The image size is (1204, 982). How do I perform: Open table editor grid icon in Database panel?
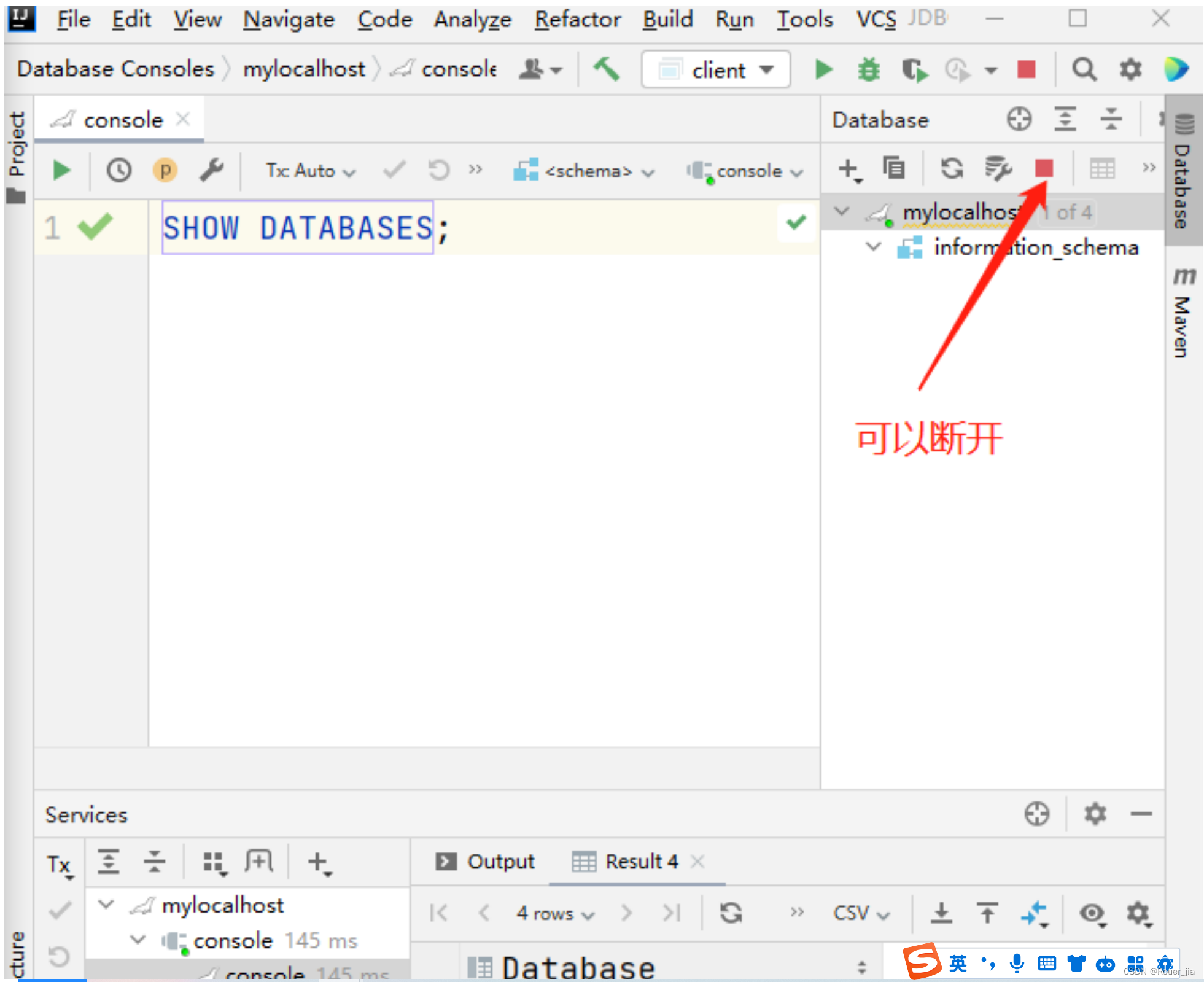point(1102,168)
